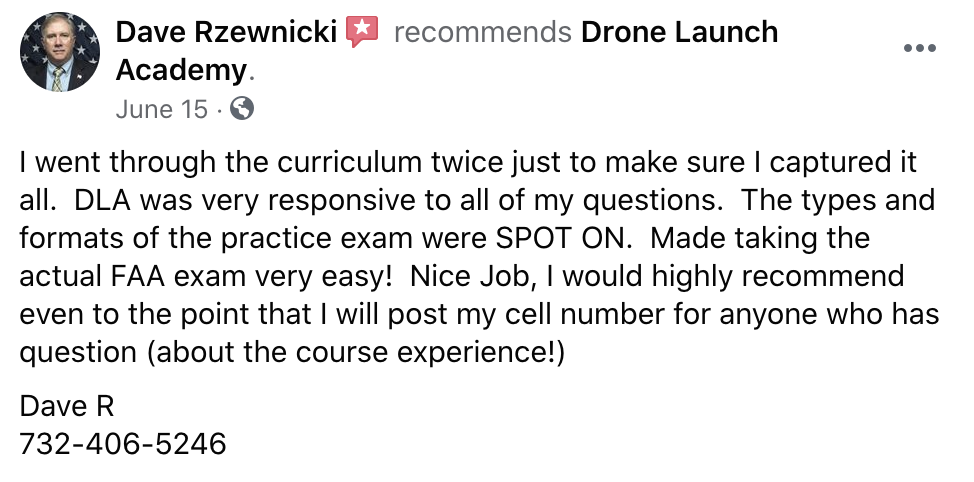Click the red star recommendation badge
The width and height of the screenshot is (974, 482).
pos(362,32)
